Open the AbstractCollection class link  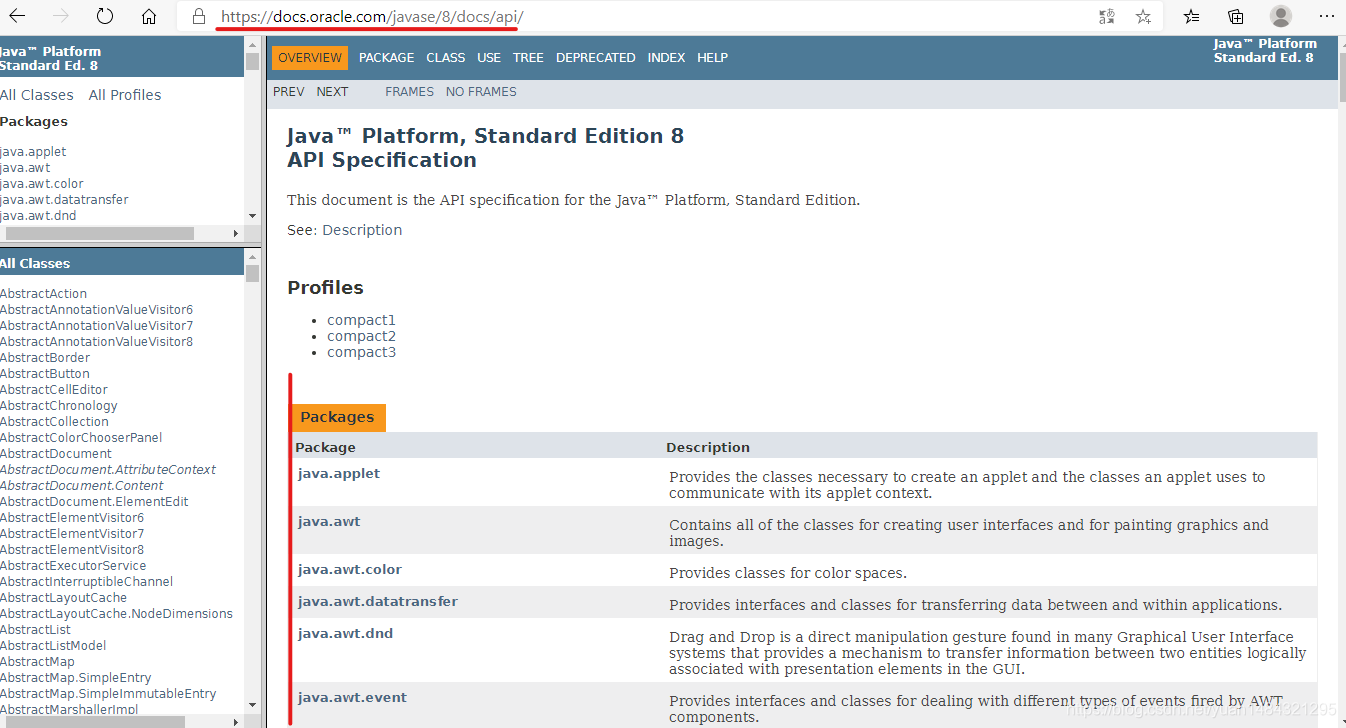pos(54,422)
